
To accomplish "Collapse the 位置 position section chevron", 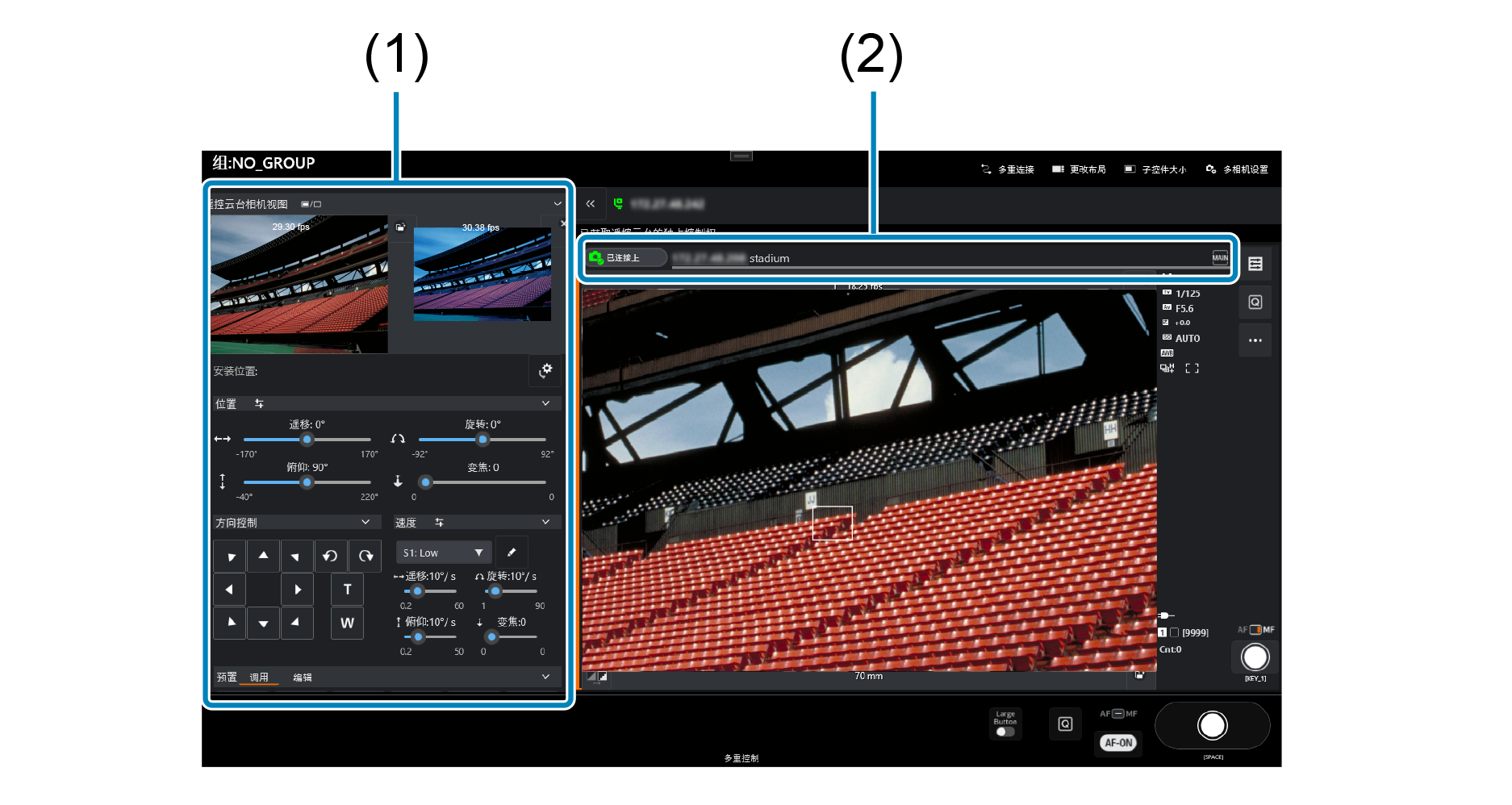I will click(545, 403).
